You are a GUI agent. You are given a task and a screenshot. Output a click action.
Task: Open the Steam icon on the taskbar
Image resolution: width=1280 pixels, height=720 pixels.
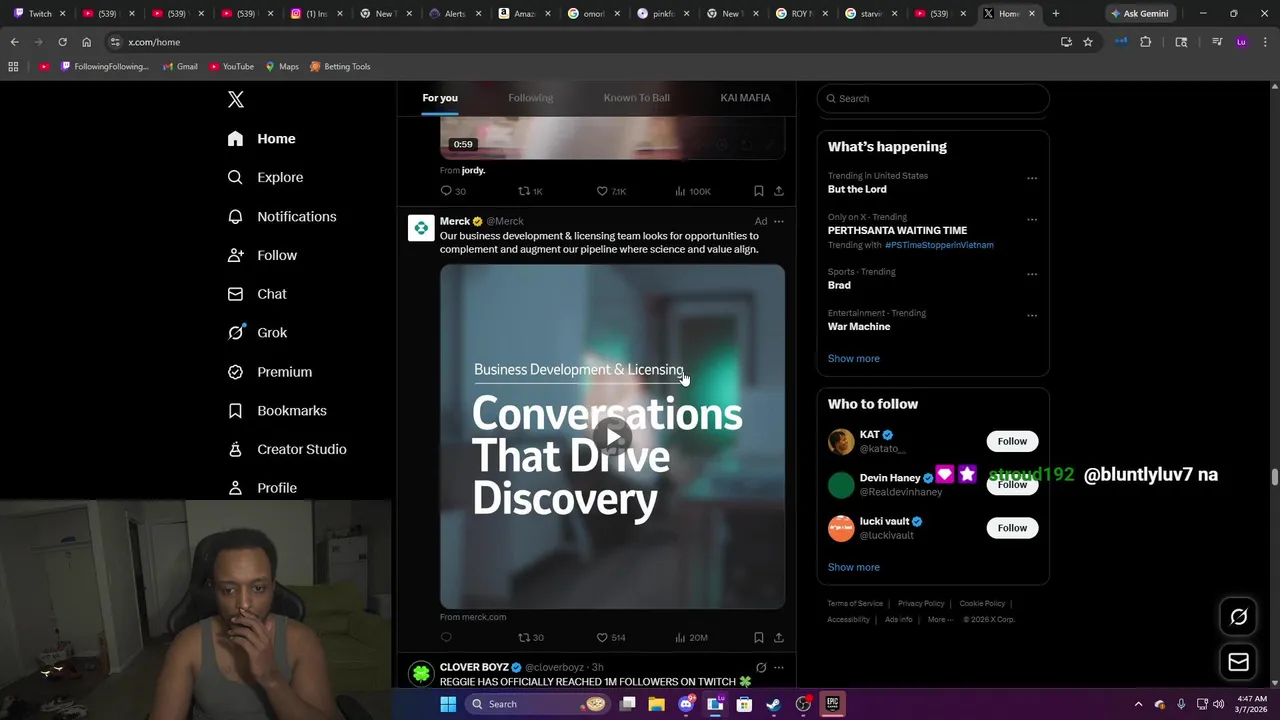(773, 704)
